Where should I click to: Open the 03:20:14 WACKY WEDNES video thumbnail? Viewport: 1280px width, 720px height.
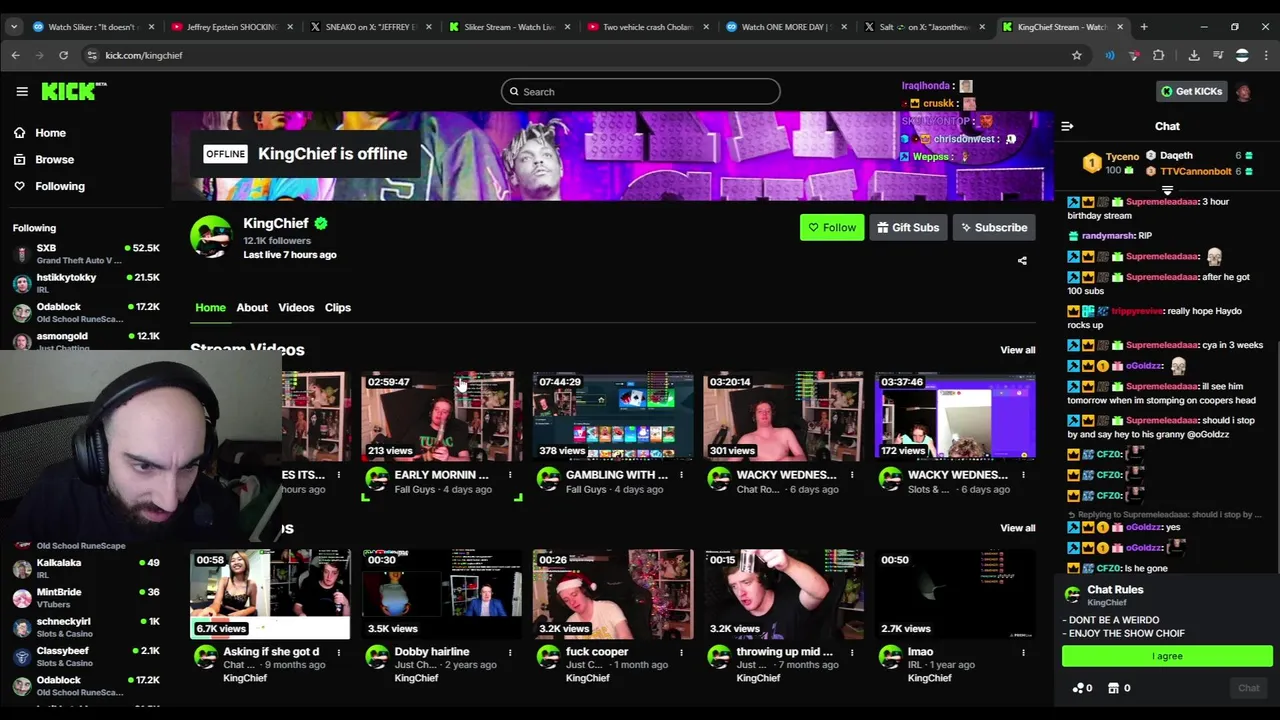point(784,416)
